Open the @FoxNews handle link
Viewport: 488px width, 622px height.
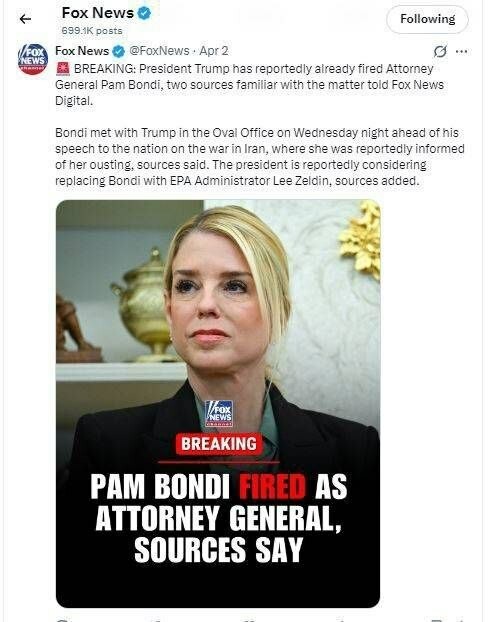pos(159,51)
